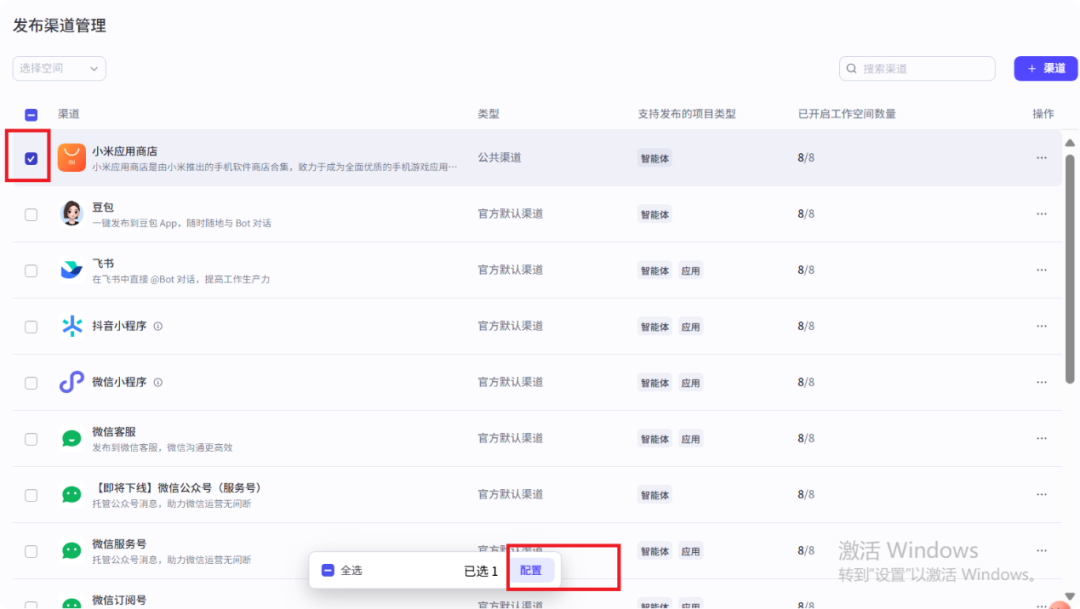
Task: Click the blue ＋渠道 add button
Action: tap(1046, 68)
